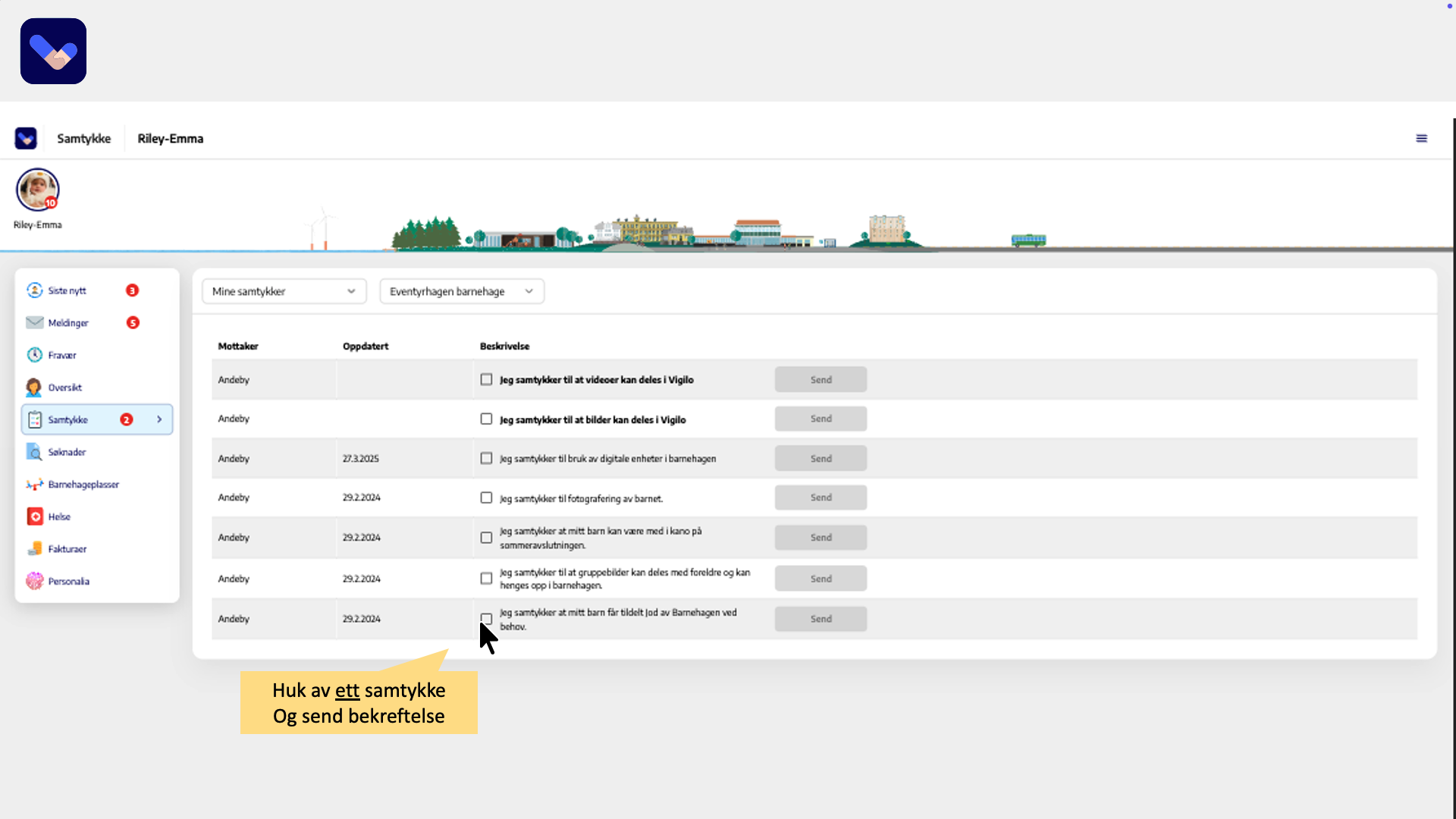Expand the Eventyrhagen barnehage dropdown

coord(461,291)
